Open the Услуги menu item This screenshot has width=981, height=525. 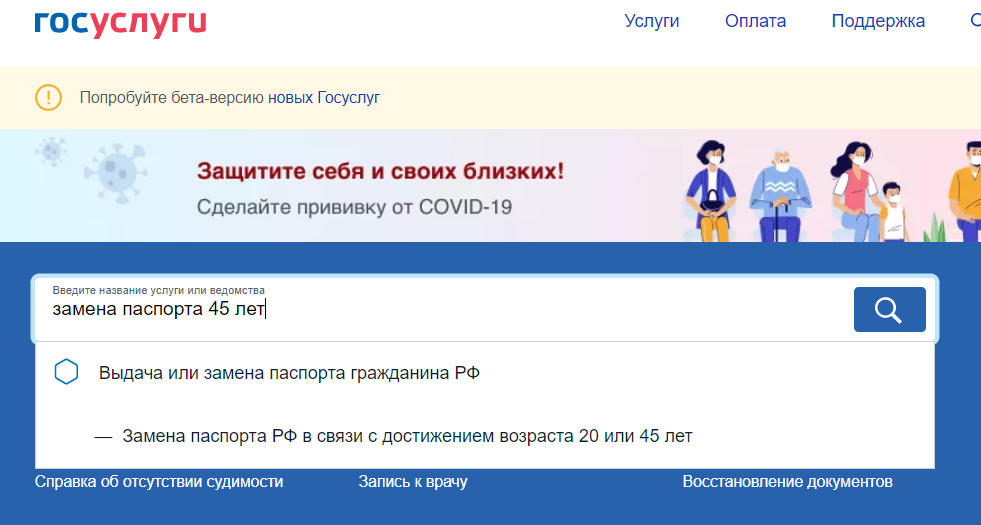[651, 21]
